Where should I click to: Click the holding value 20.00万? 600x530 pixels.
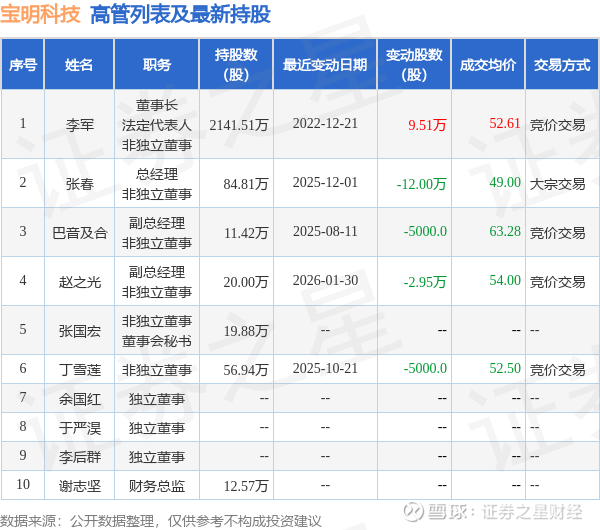[246, 282]
